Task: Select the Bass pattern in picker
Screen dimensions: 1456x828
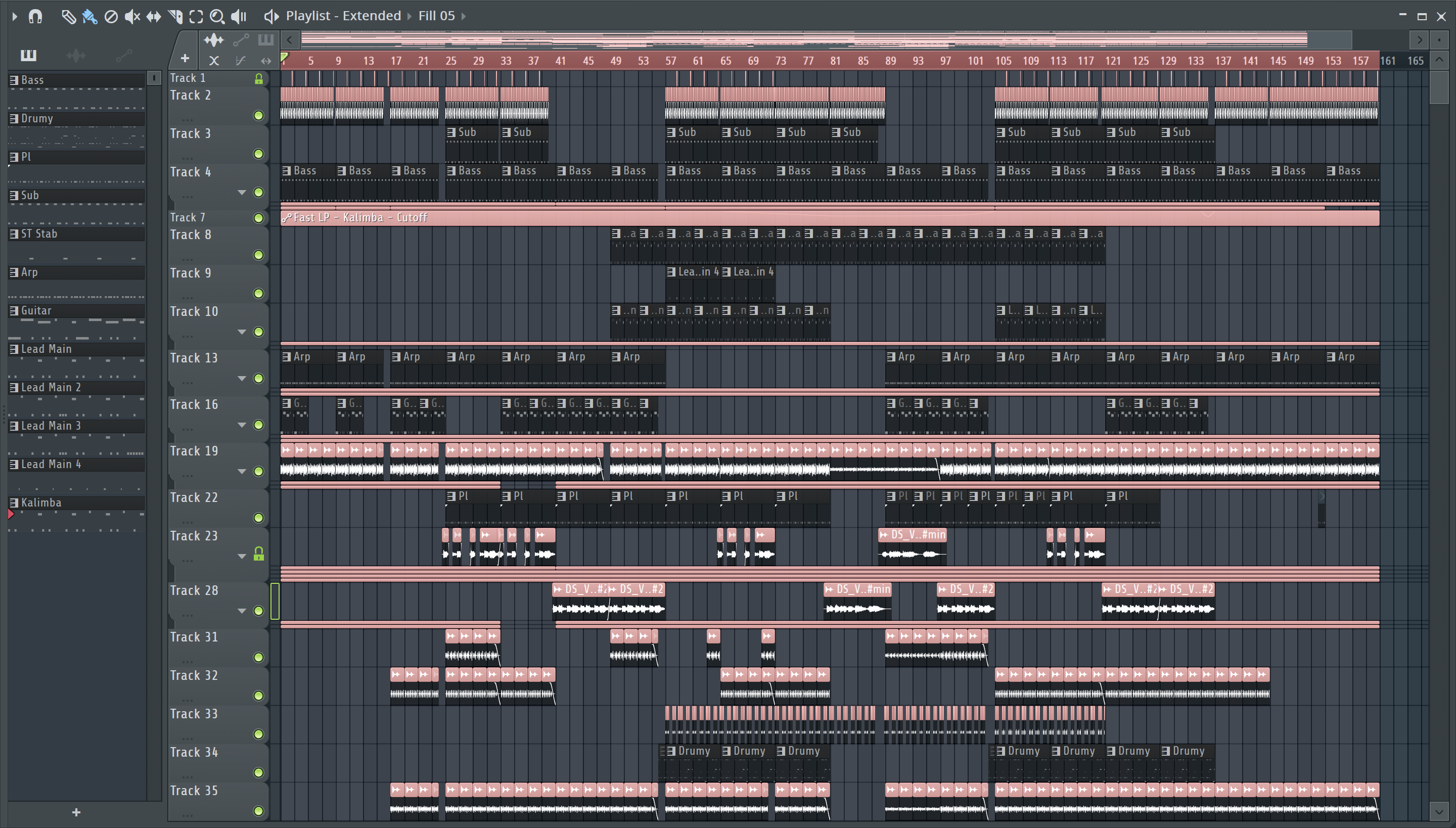Action: tap(77, 80)
